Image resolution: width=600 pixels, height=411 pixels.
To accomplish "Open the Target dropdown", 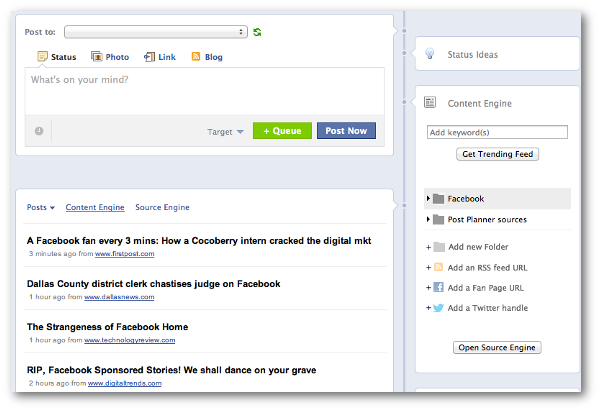I will (x=225, y=132).
